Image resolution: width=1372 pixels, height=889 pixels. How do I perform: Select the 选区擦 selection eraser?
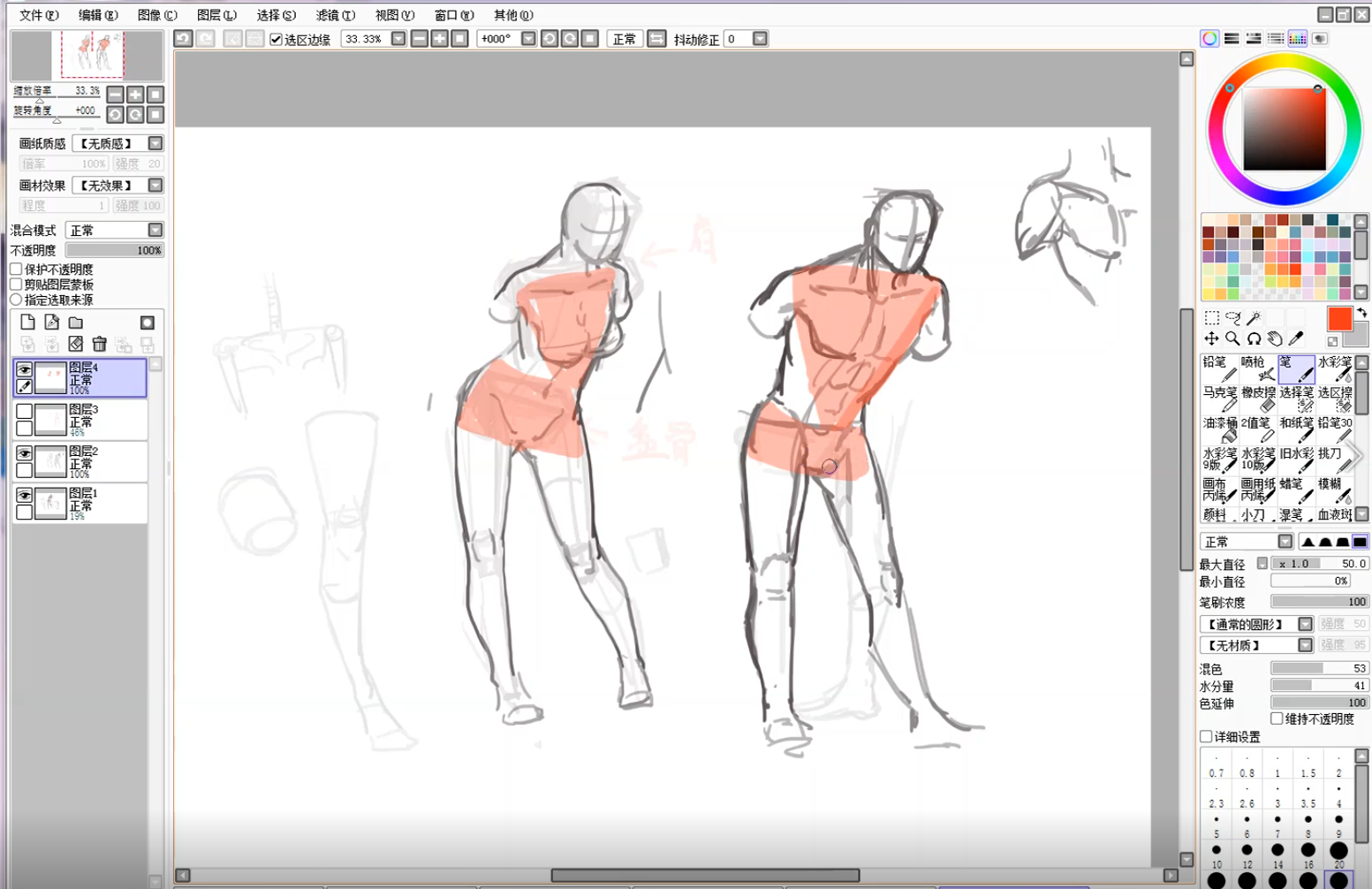(1334, 399)
